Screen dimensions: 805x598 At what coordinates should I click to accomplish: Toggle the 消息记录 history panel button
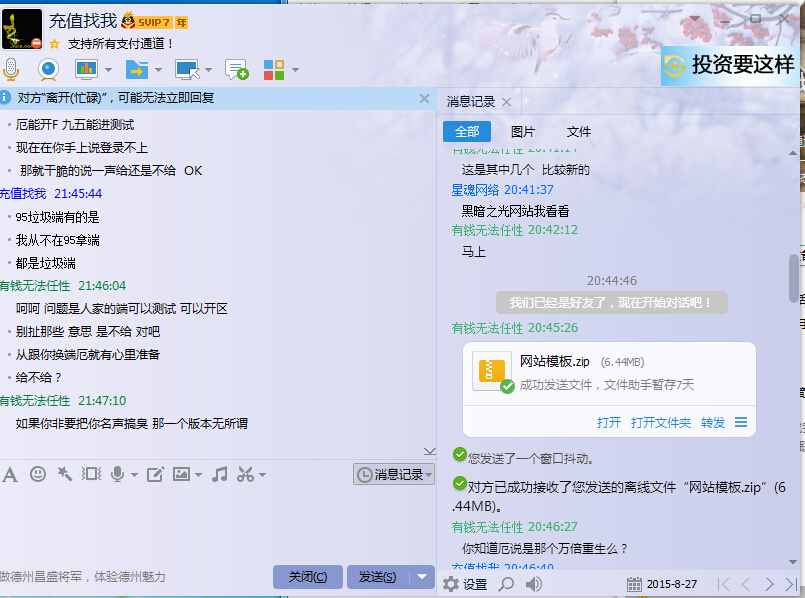click(x=395, y=475)
